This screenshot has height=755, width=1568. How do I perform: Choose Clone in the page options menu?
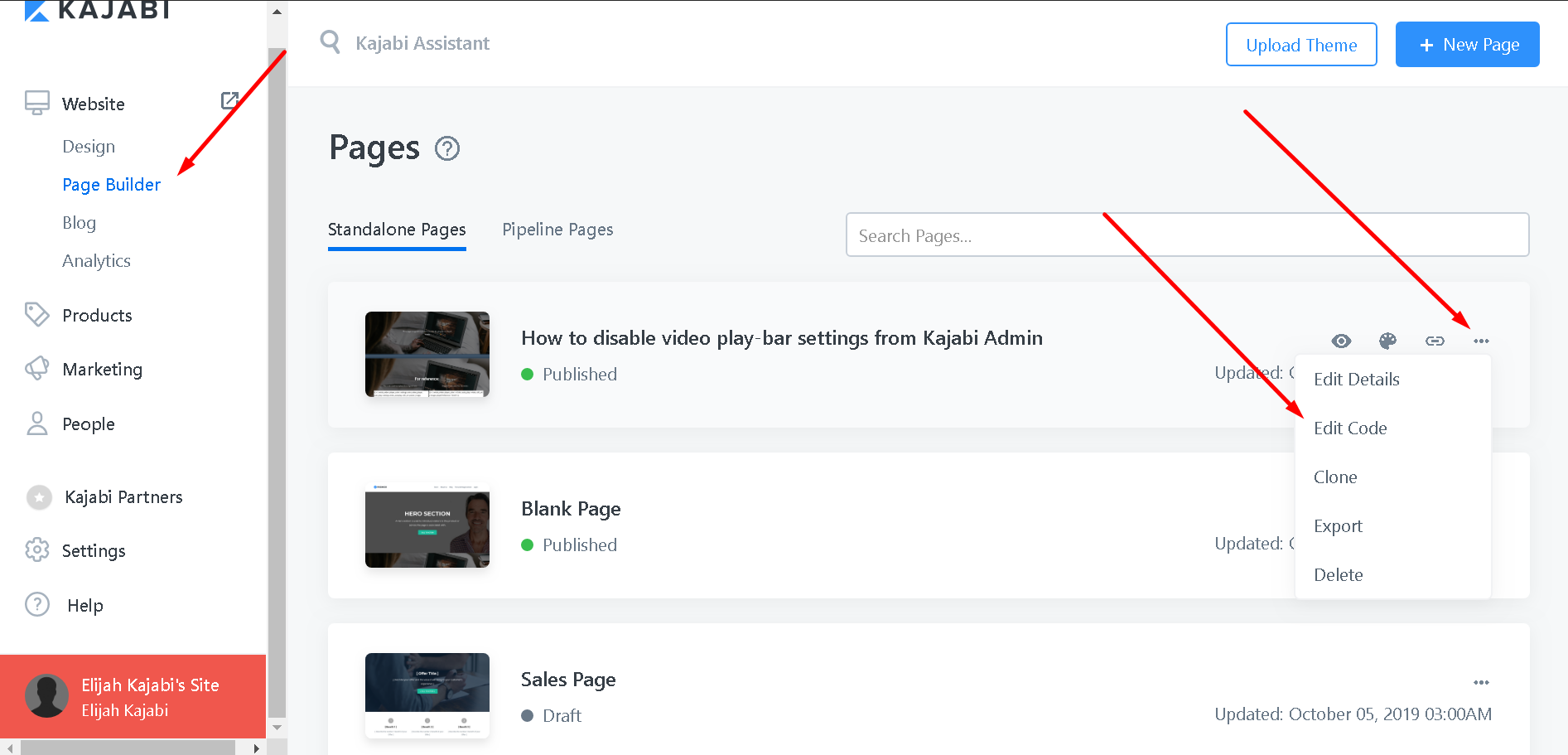coord(1335,477)
